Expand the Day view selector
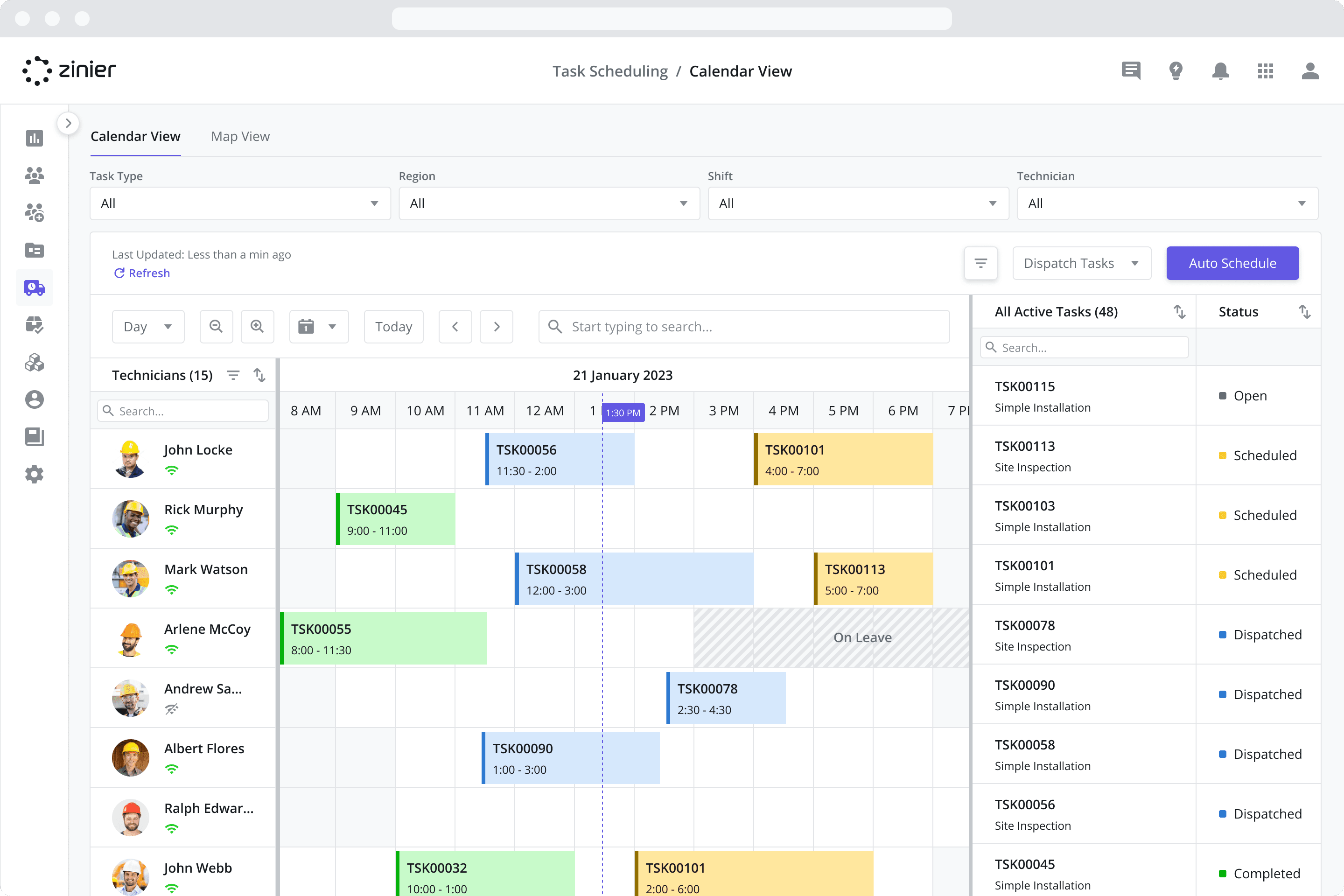The image size is (1344, 896). pos(147,326)
